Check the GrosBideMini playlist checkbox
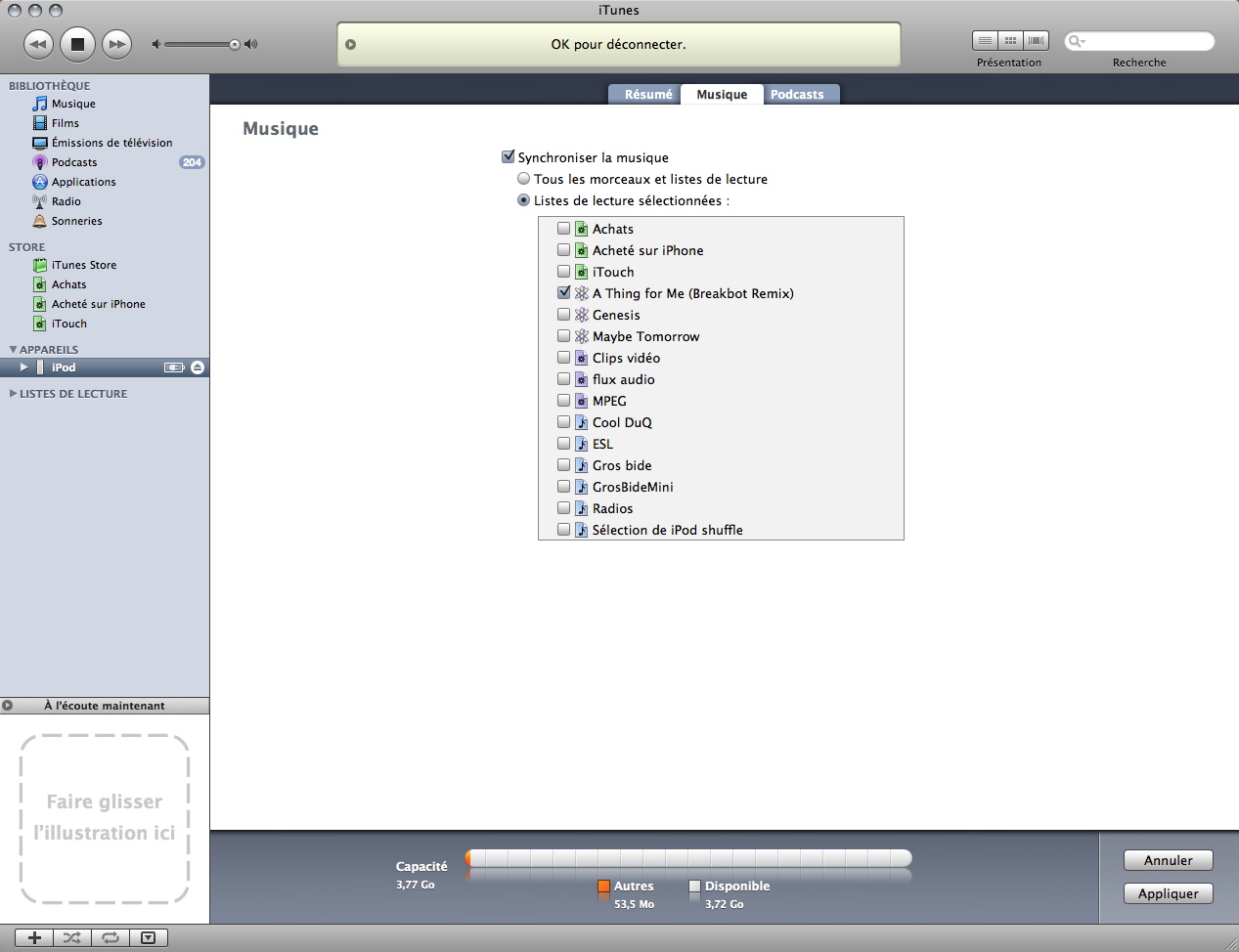Screen dimensions: 1239x952 pos(563,486)
